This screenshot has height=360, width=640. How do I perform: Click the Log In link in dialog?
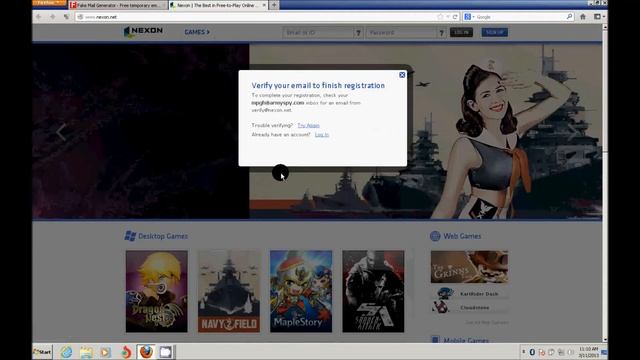(322, 135)
